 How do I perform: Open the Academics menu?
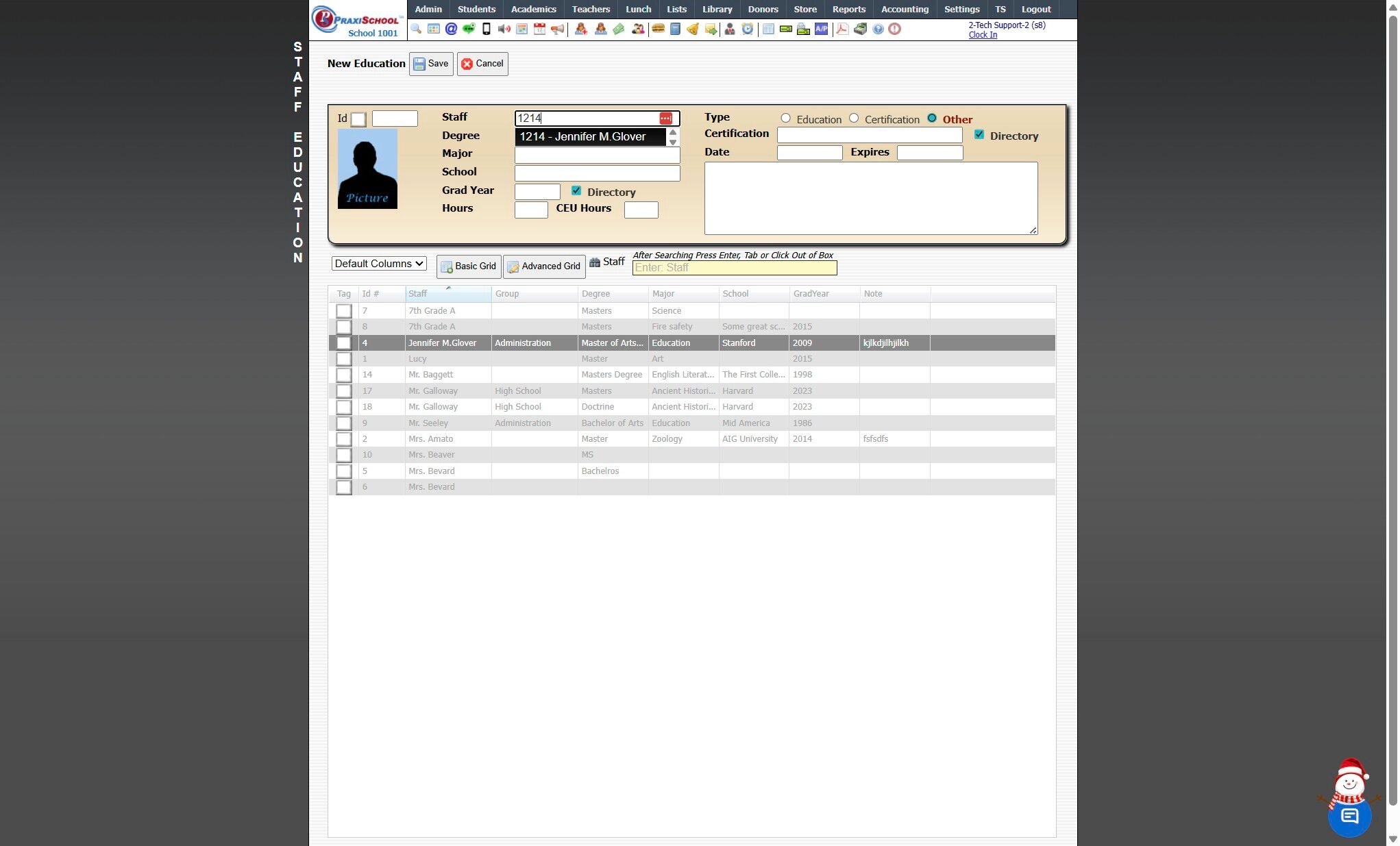point(533,9)
